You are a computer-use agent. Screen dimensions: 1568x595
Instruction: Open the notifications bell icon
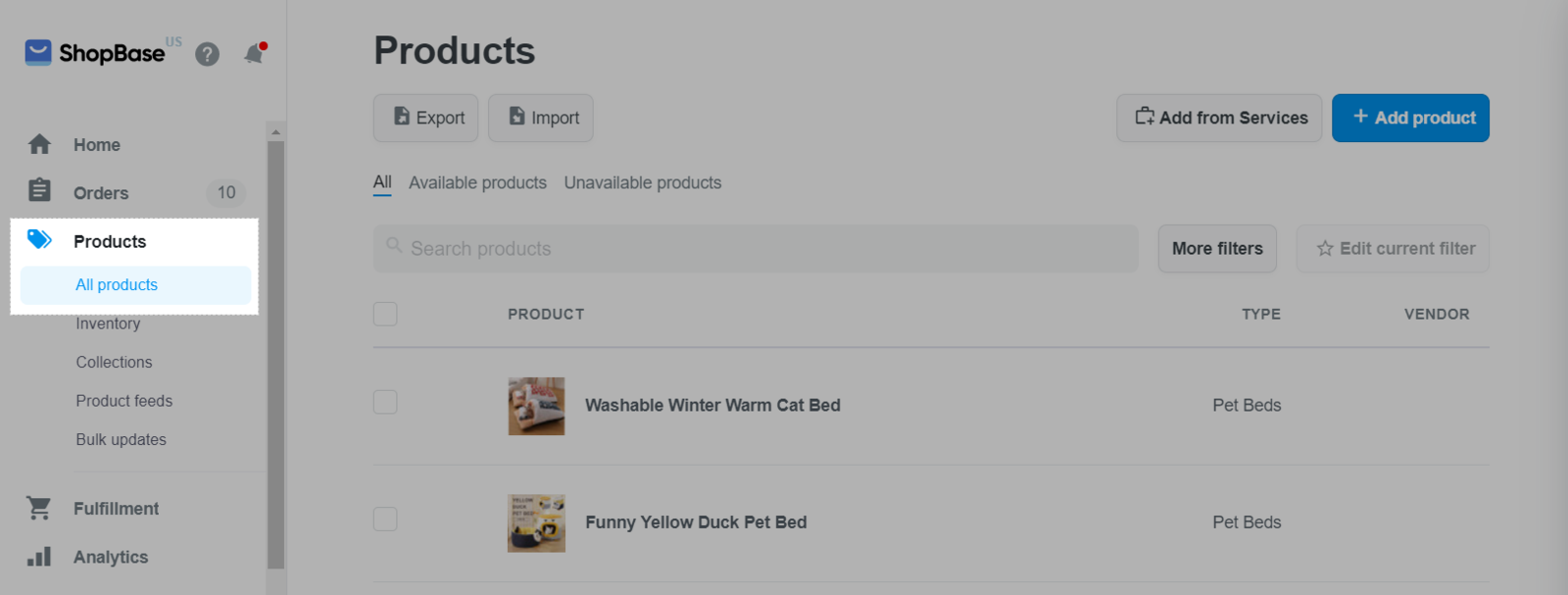254,54
